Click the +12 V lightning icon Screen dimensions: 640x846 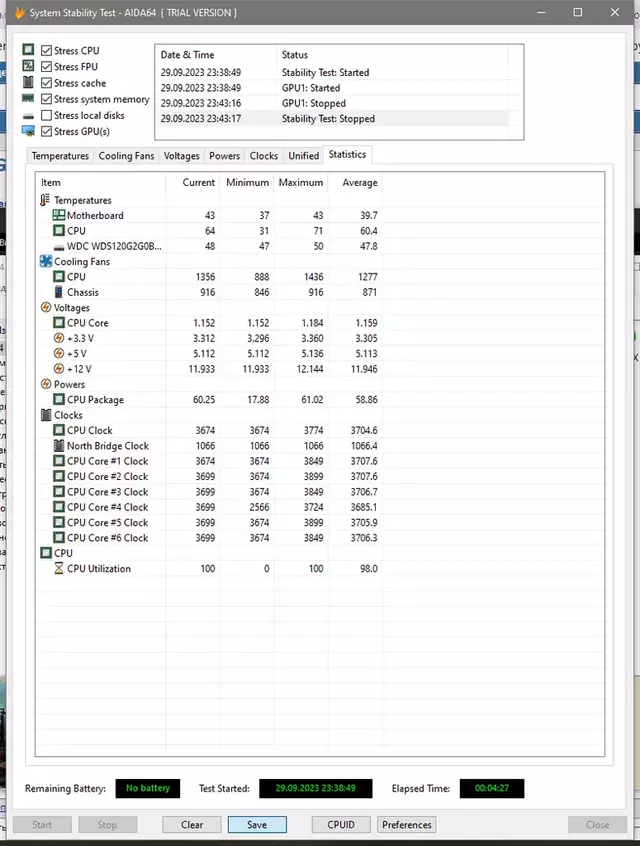pos(59,369)
